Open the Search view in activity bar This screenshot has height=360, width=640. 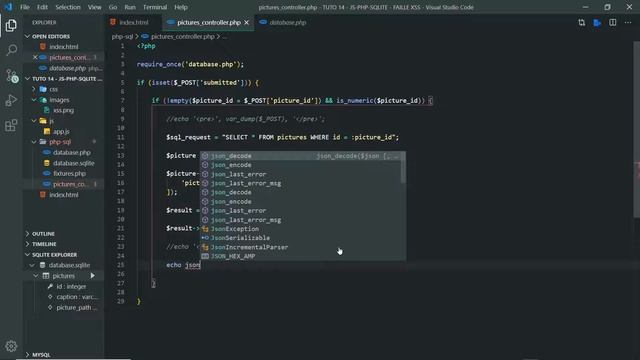(11, 50)
